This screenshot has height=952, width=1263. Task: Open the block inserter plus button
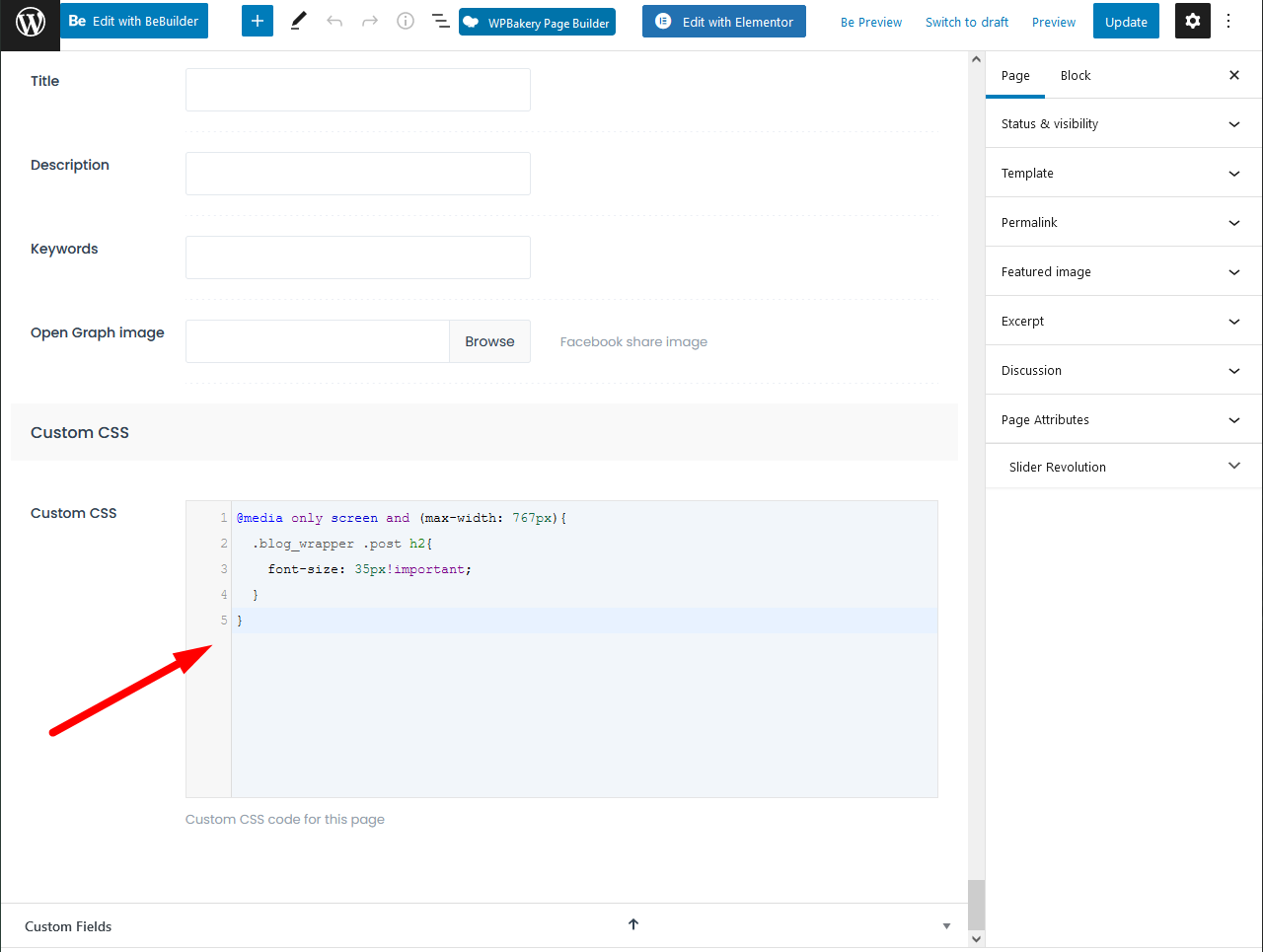point(257,21)
